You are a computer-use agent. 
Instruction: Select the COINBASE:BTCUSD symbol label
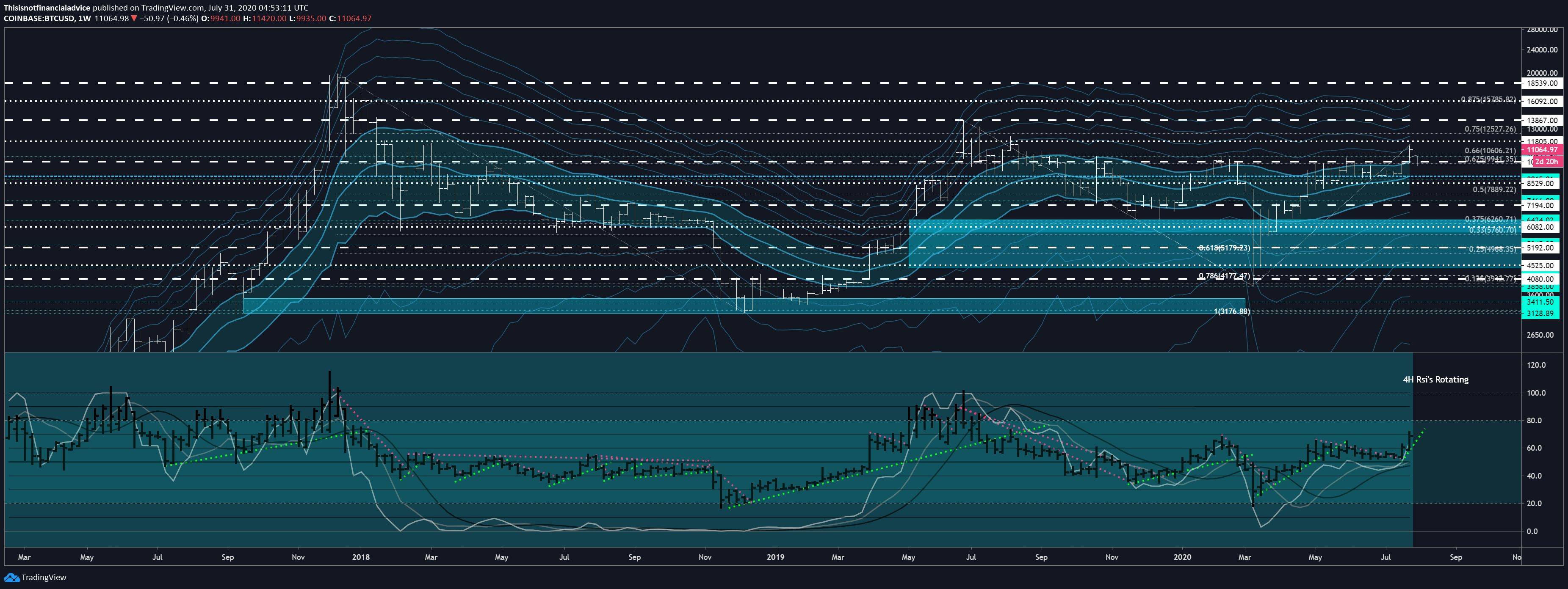click(39, 18)
